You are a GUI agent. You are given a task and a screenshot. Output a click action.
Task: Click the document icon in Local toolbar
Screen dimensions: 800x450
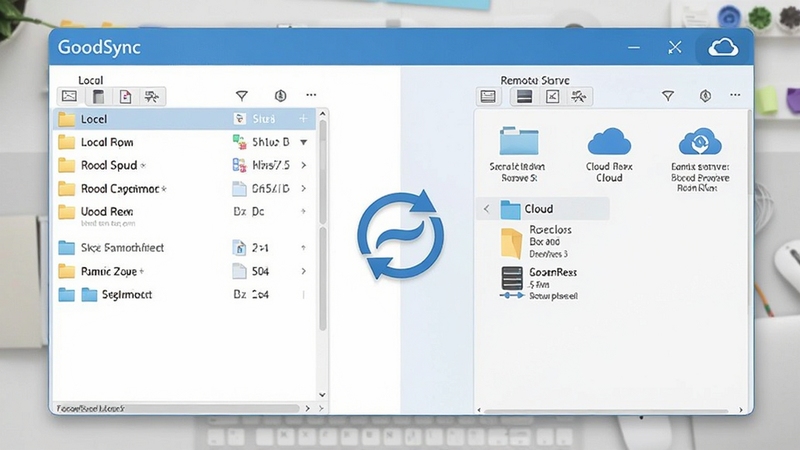126,96
